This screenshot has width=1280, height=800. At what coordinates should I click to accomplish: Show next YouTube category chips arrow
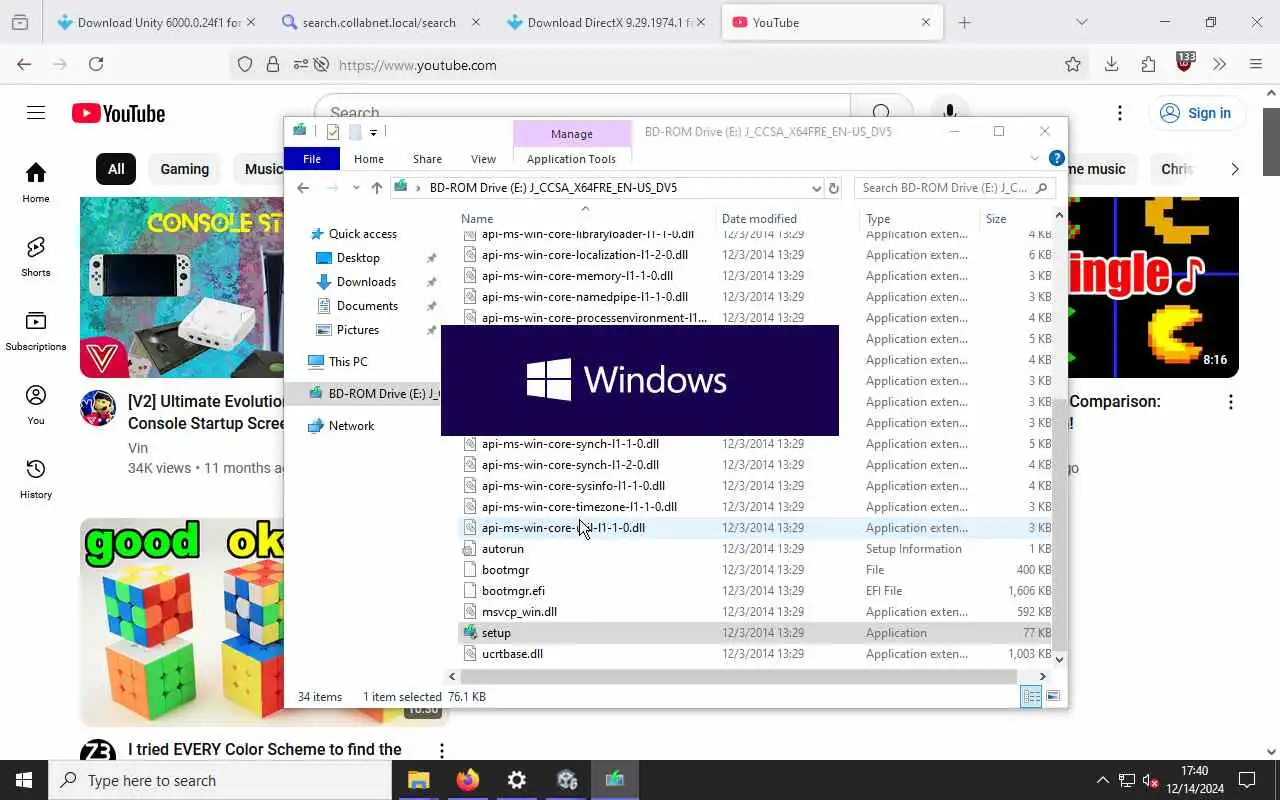(x=1234, y=169)
